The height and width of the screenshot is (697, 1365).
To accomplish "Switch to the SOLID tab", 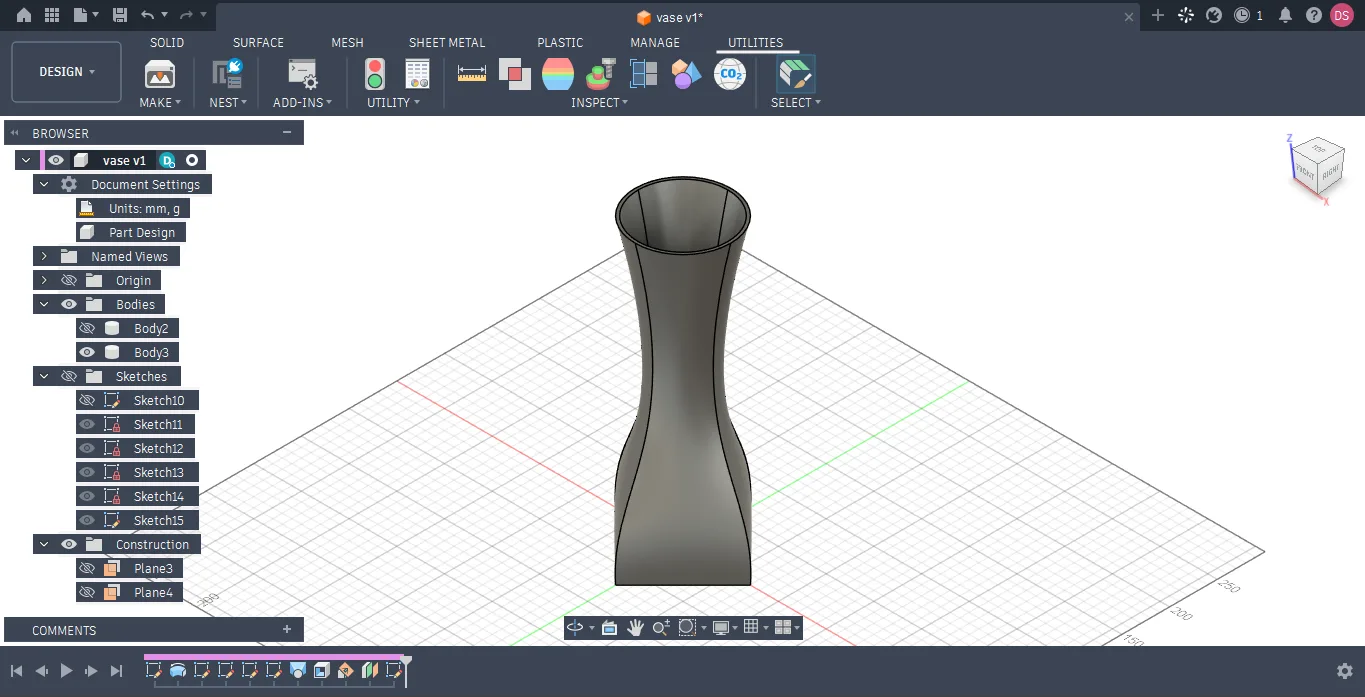I will 167,43.
